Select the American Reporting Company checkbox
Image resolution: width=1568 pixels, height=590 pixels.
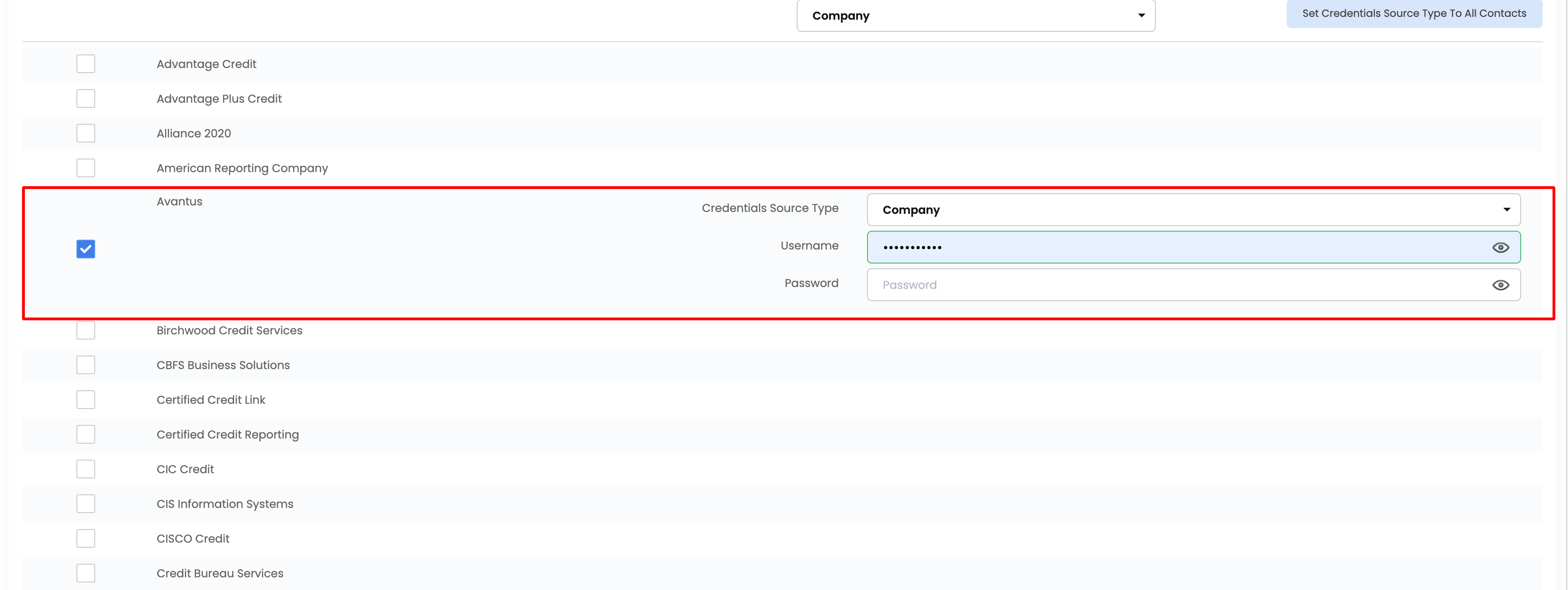[86, 167]
